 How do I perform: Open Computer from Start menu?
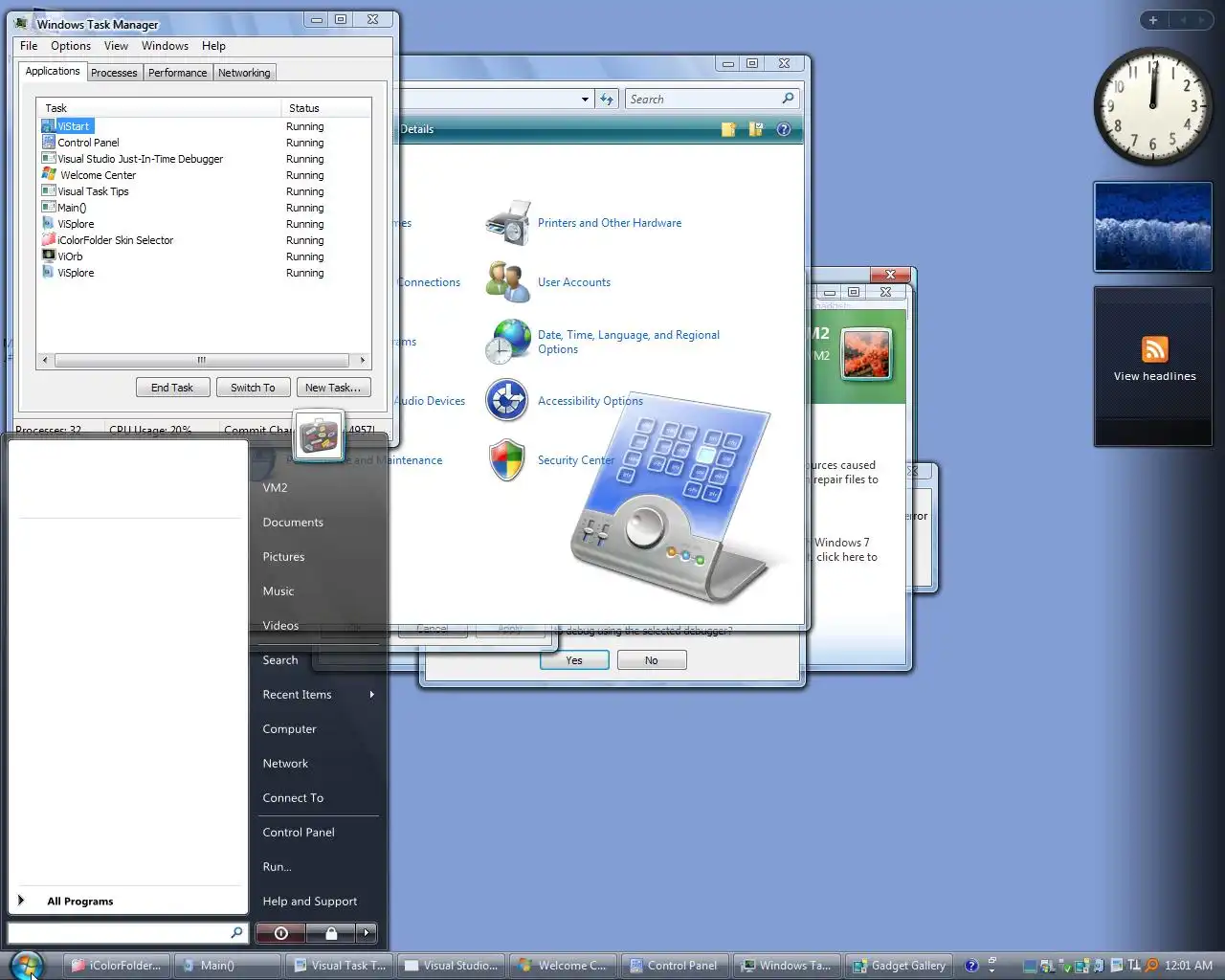[x=289, y=729]
